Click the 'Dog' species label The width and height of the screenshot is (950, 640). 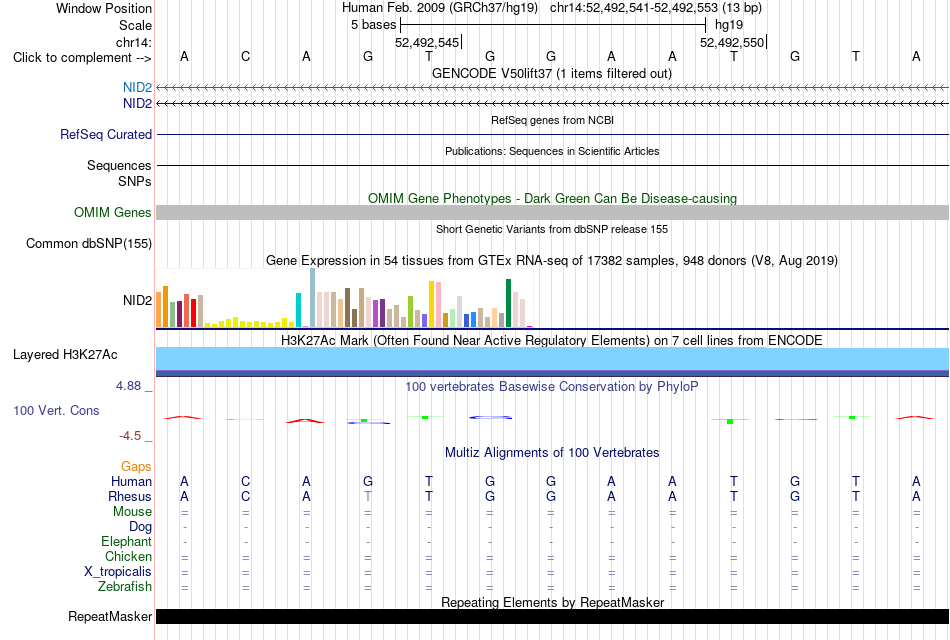pos(140,527)
